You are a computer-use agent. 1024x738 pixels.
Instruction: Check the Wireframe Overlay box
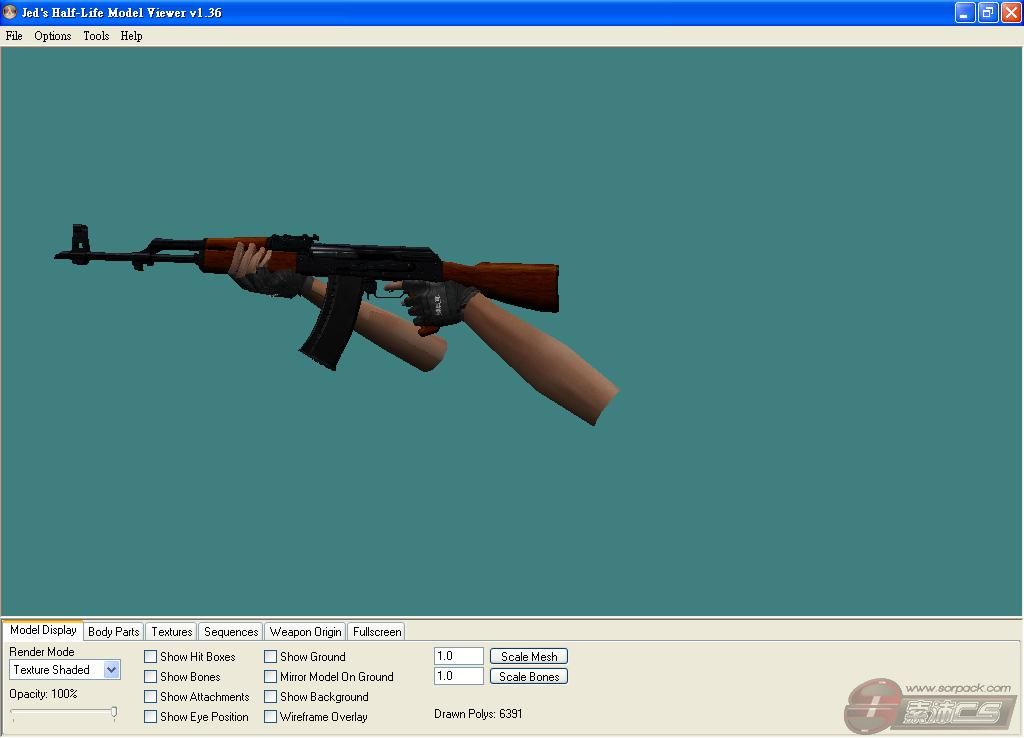coord(271,717)
